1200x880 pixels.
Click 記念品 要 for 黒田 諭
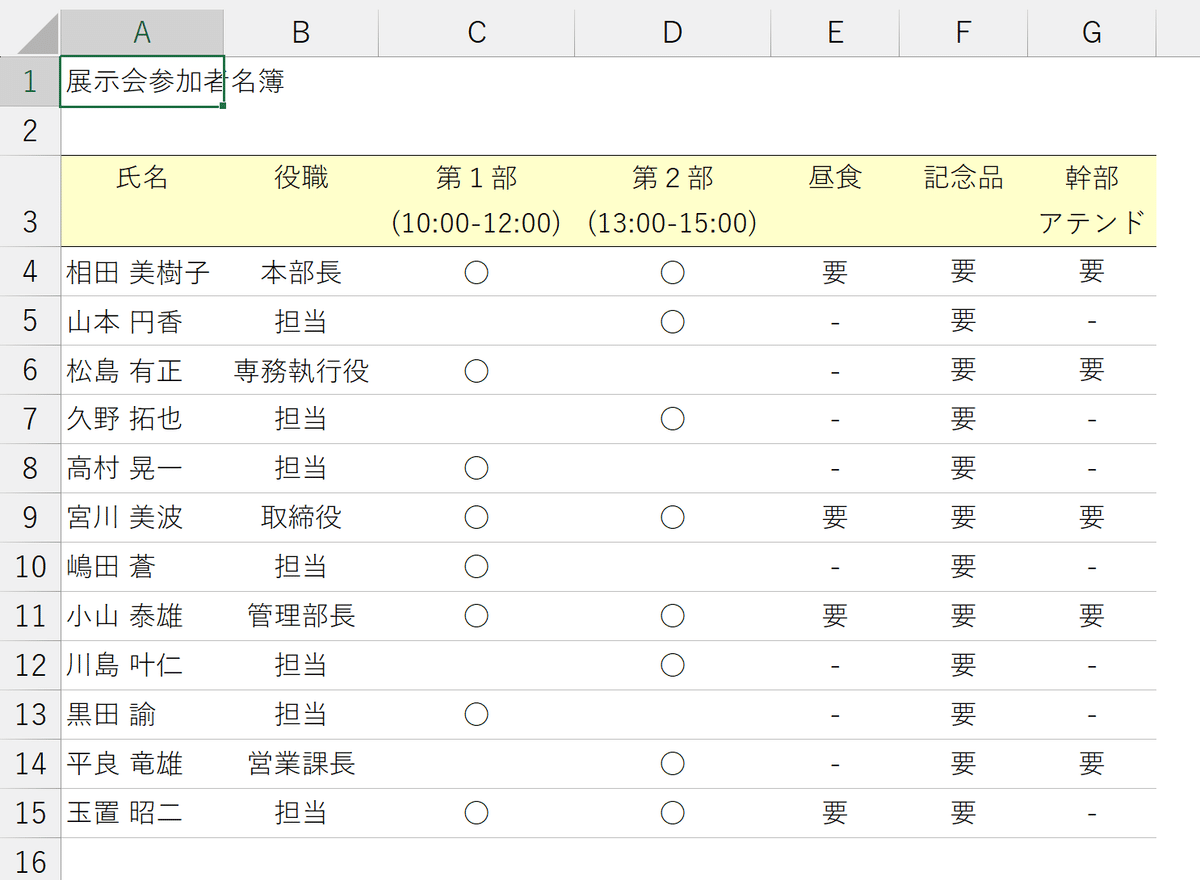[963, 714]
